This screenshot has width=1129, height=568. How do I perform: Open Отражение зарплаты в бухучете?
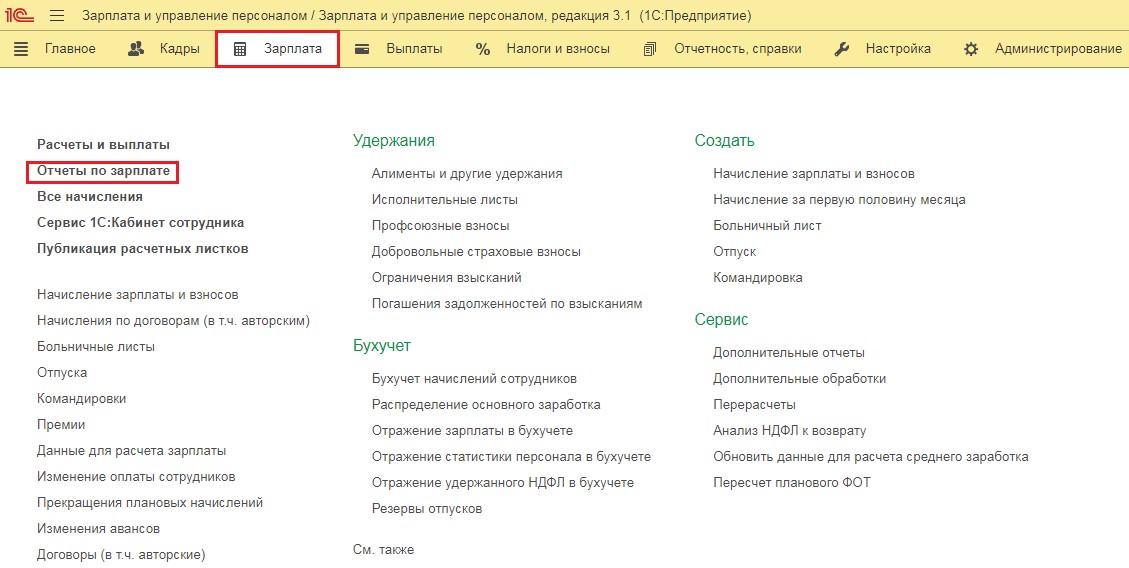coord(472,430)
